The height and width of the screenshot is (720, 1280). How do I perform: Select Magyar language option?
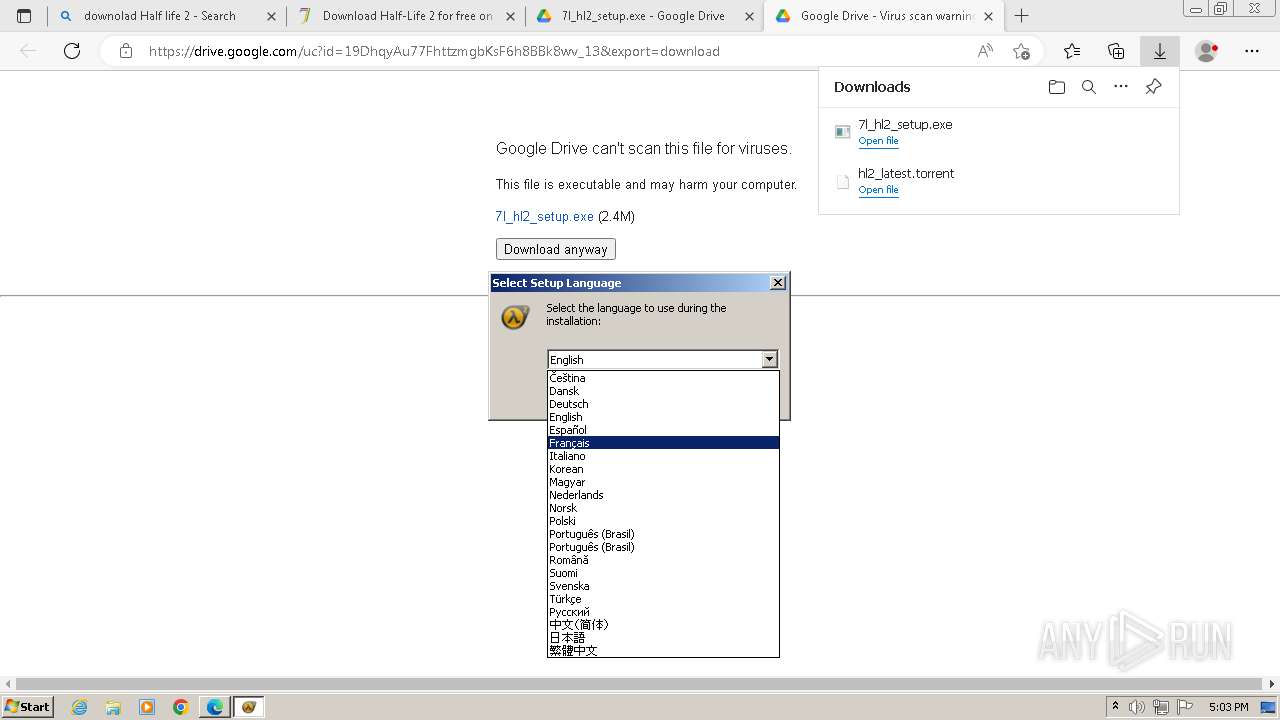coord(663,482)
